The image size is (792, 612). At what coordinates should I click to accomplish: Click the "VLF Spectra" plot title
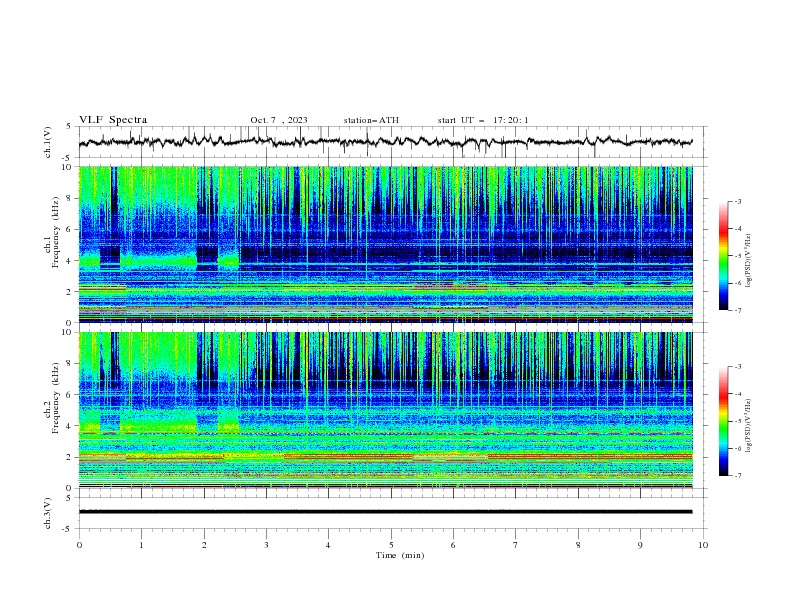click(x=113, y=120)
